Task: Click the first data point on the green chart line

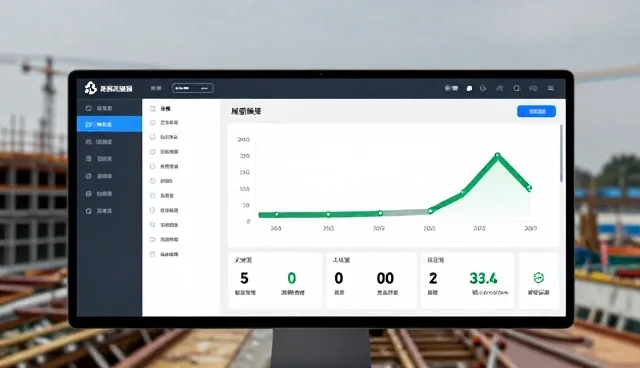Action: click(276, 215)
